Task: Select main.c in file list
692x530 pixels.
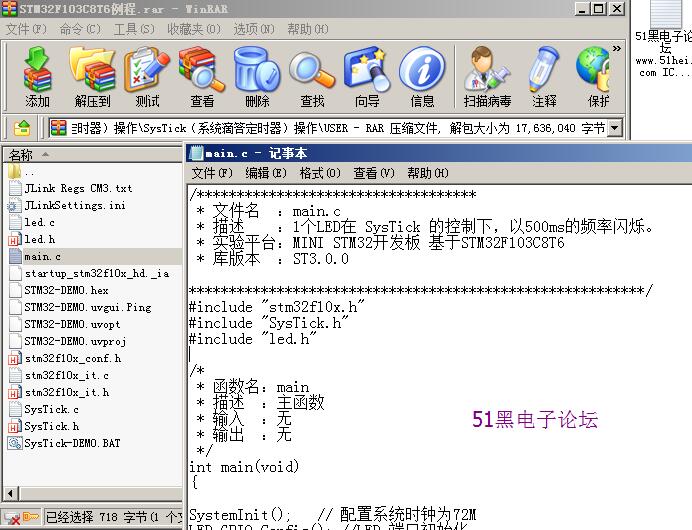Action: [42, 256]
